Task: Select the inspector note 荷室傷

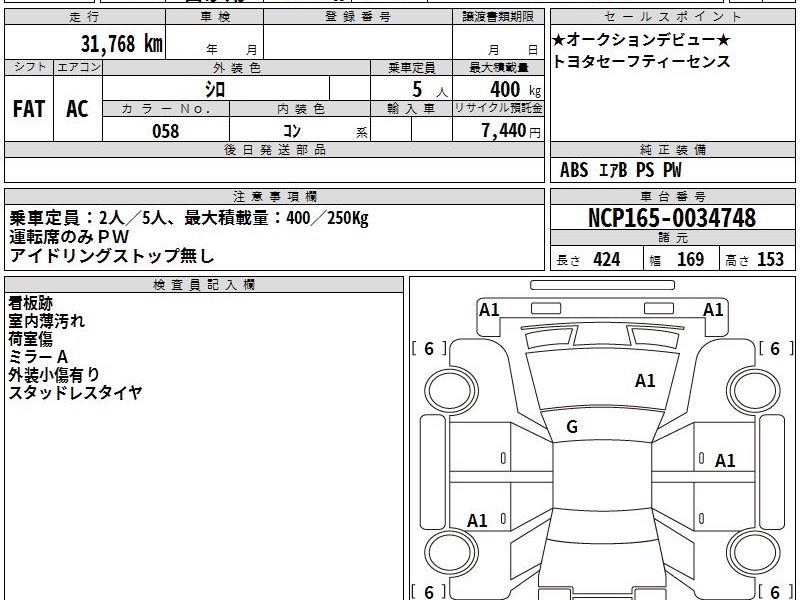Action: tap(31, 339)
